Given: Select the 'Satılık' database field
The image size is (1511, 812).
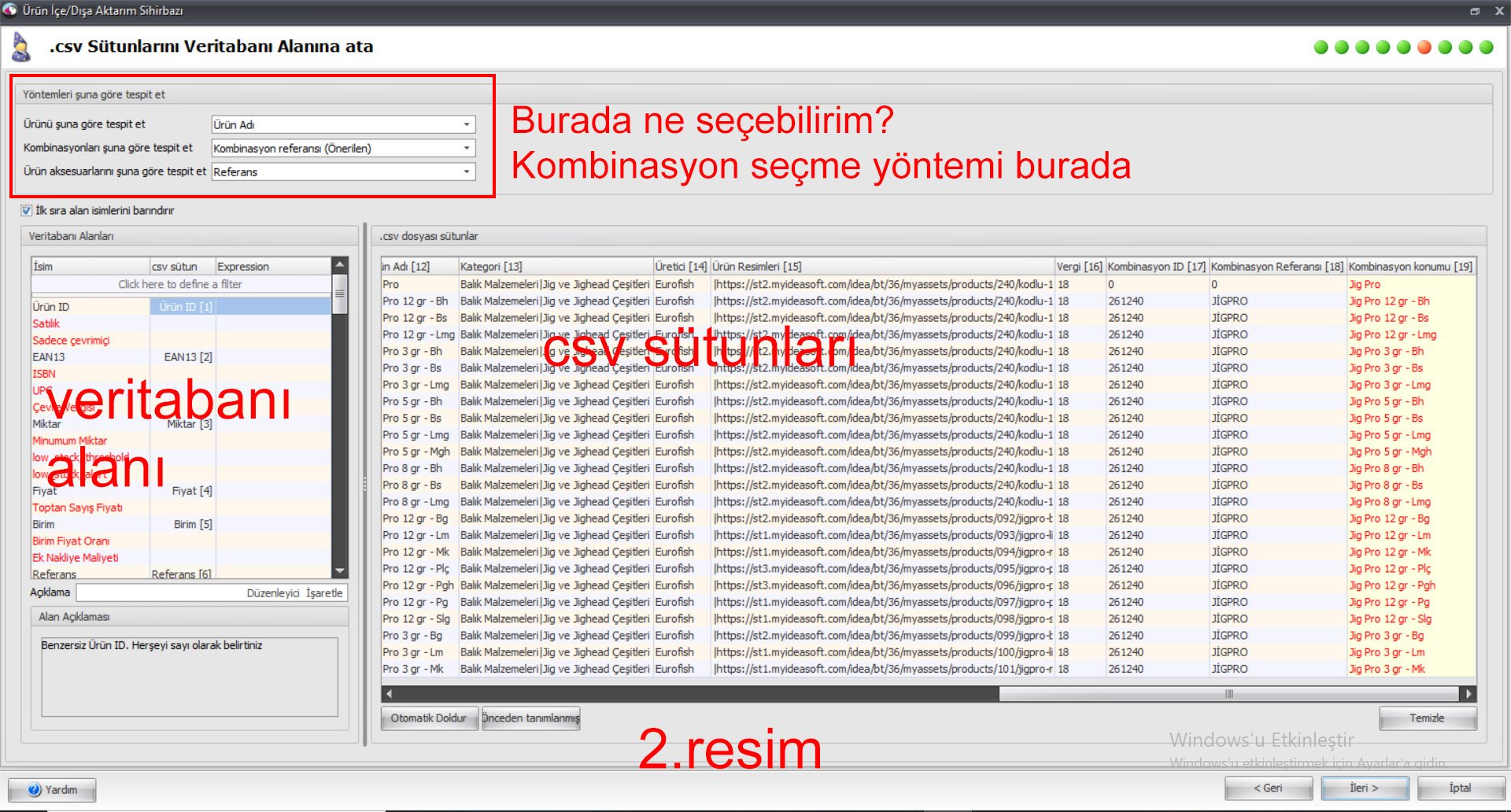Looking at the screenshot, I should click(46, 324).
